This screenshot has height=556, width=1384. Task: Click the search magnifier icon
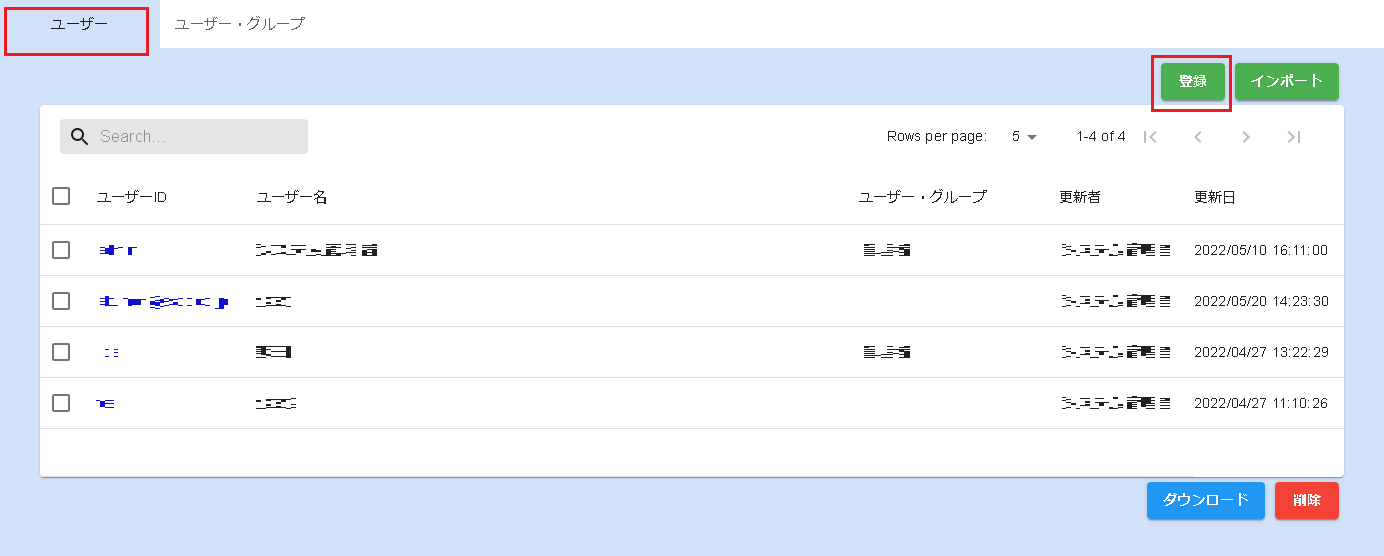click(80, 137)
